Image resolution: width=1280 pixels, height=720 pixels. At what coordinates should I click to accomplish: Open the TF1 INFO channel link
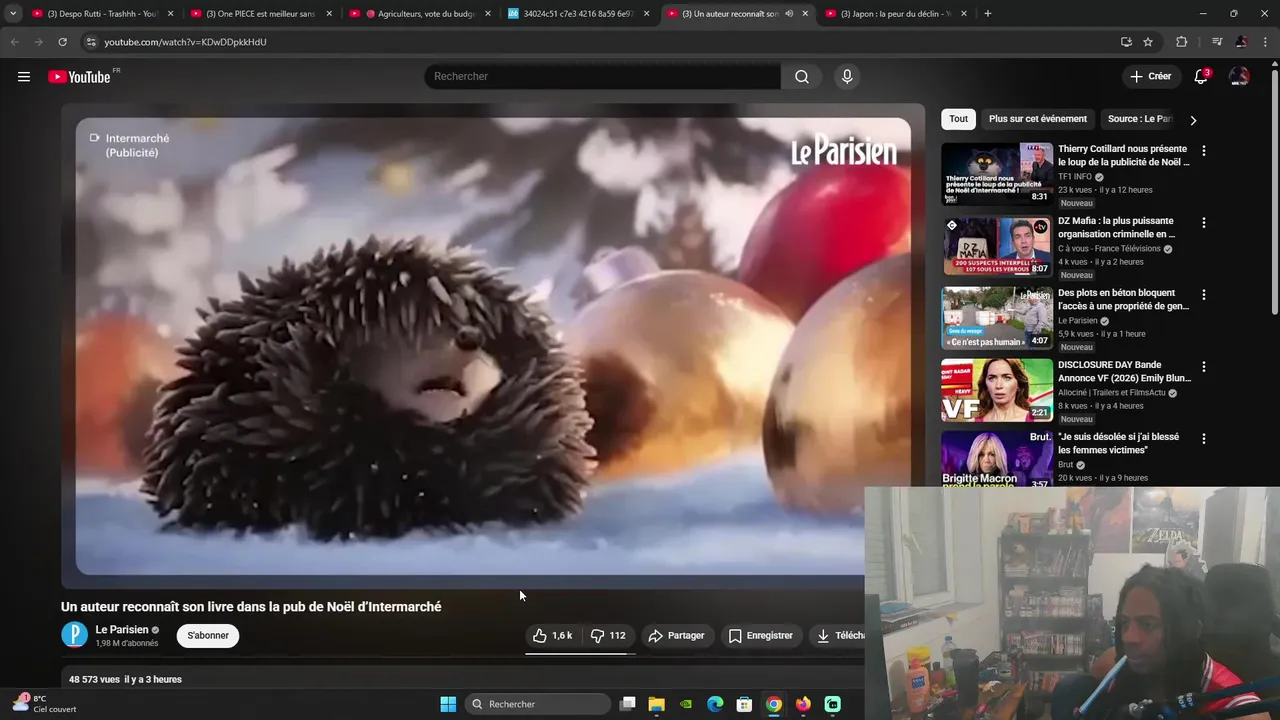pyautogui.click(x=1075, y=177)
